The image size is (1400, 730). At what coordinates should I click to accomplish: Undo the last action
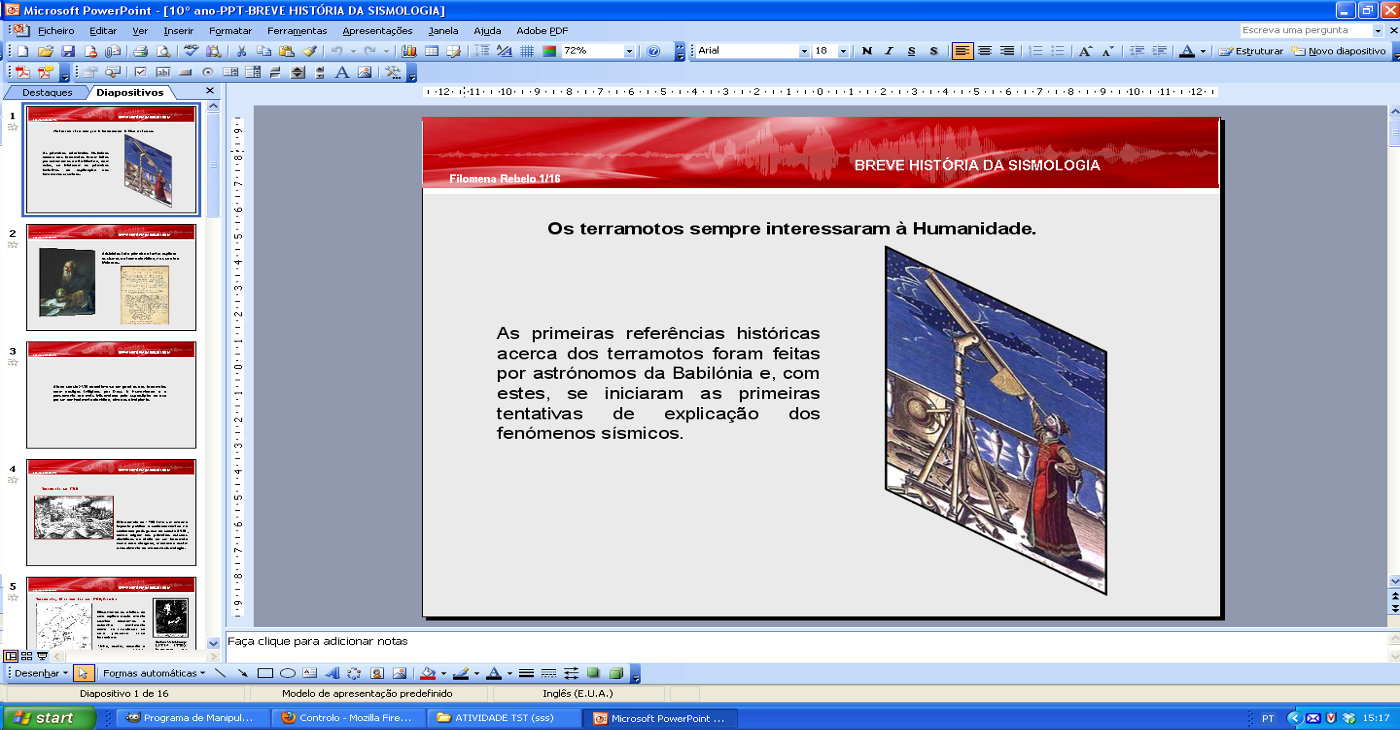click(x=337, y=51)
